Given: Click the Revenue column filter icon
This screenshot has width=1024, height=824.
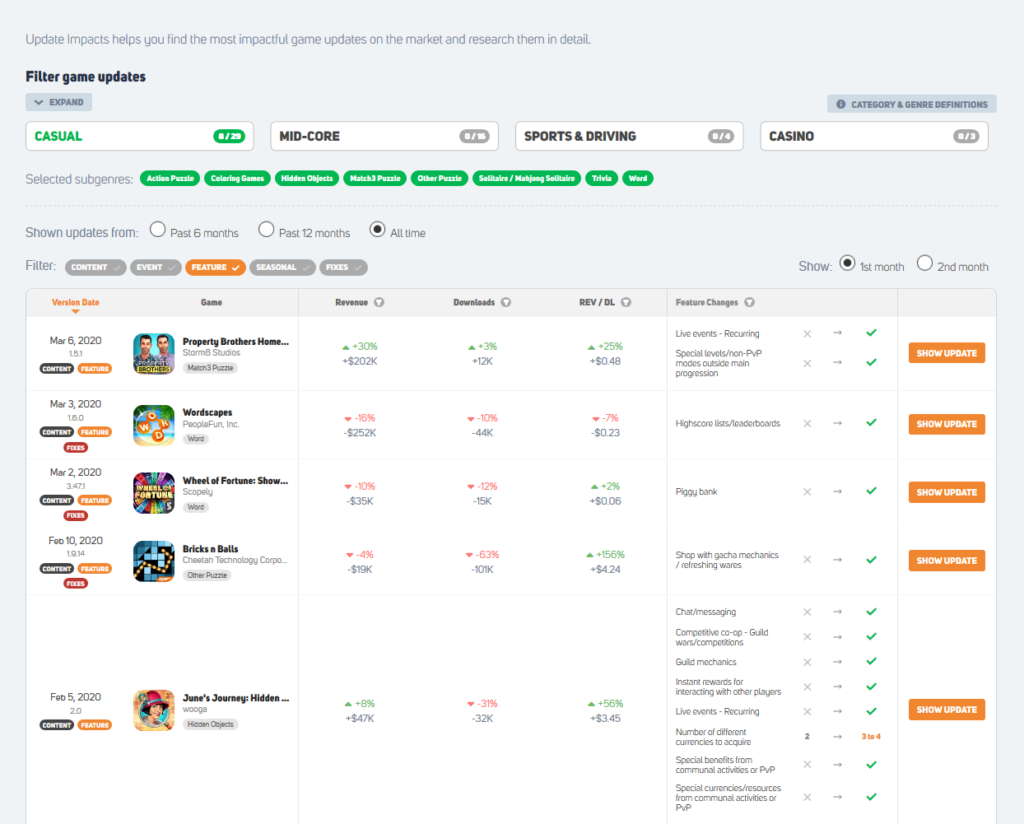Looking at the screenshot, I should tap(380, 302).
